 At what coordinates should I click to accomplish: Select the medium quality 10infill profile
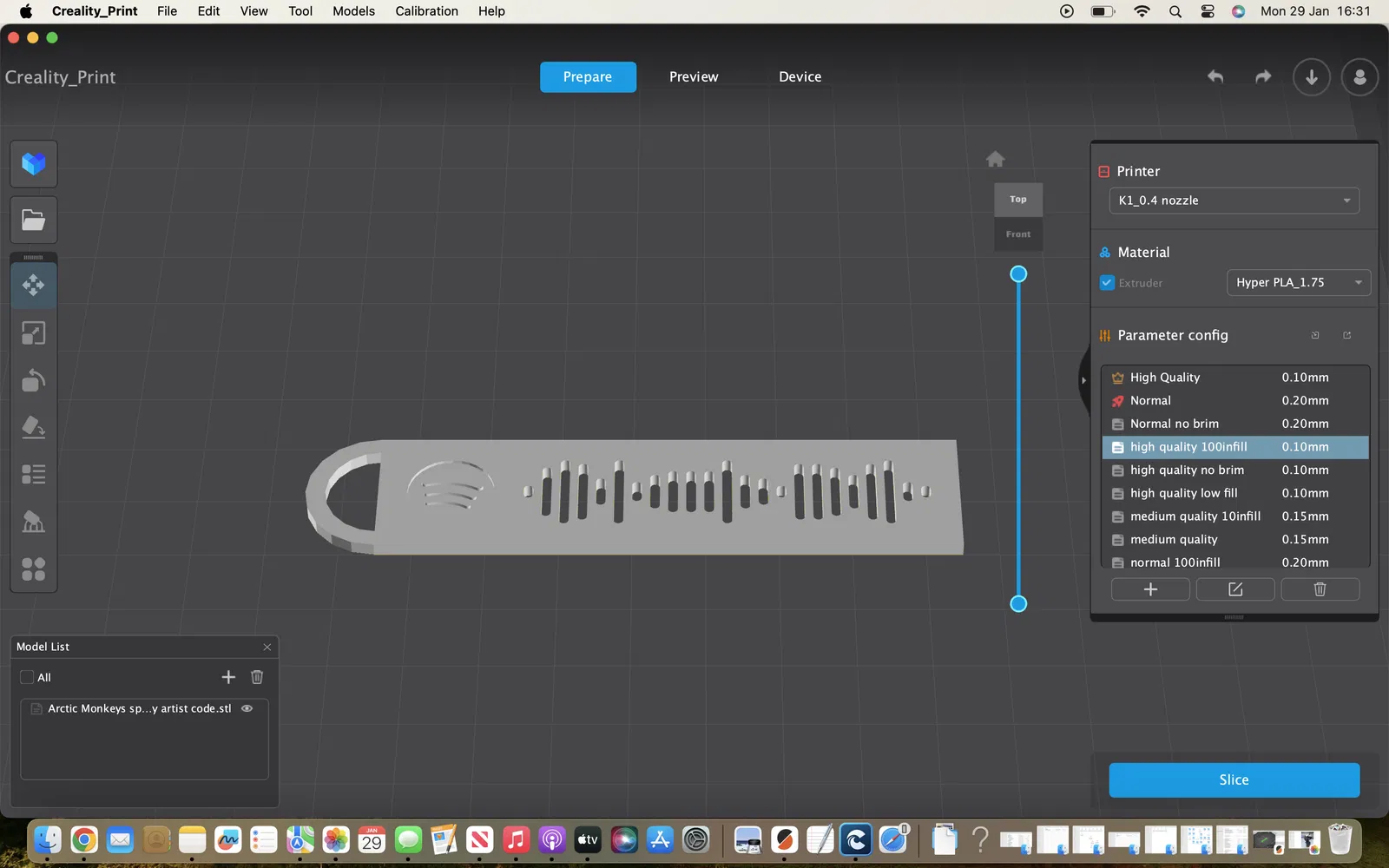tap(1235, 516)
